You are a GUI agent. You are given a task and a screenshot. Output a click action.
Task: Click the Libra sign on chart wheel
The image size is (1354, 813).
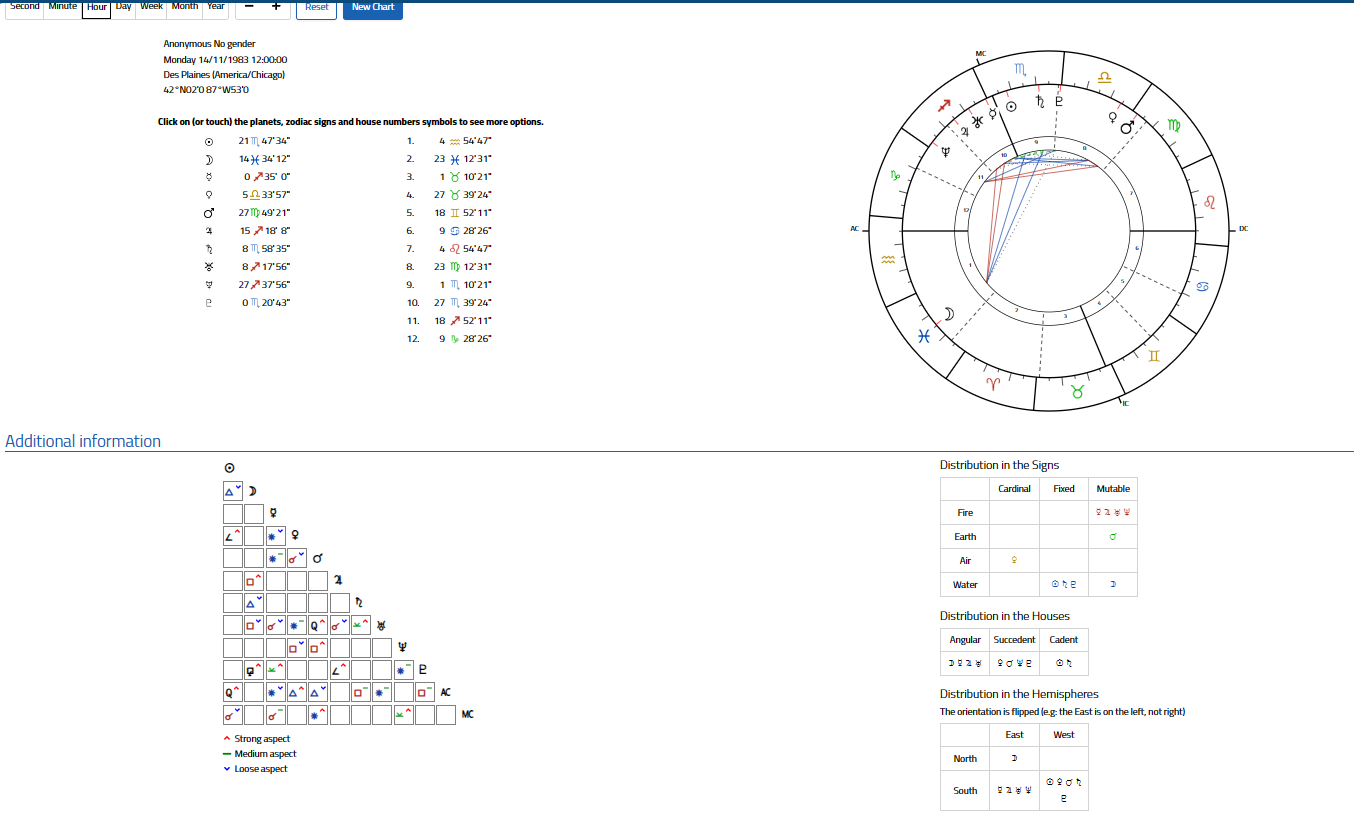click(1104, 77)
